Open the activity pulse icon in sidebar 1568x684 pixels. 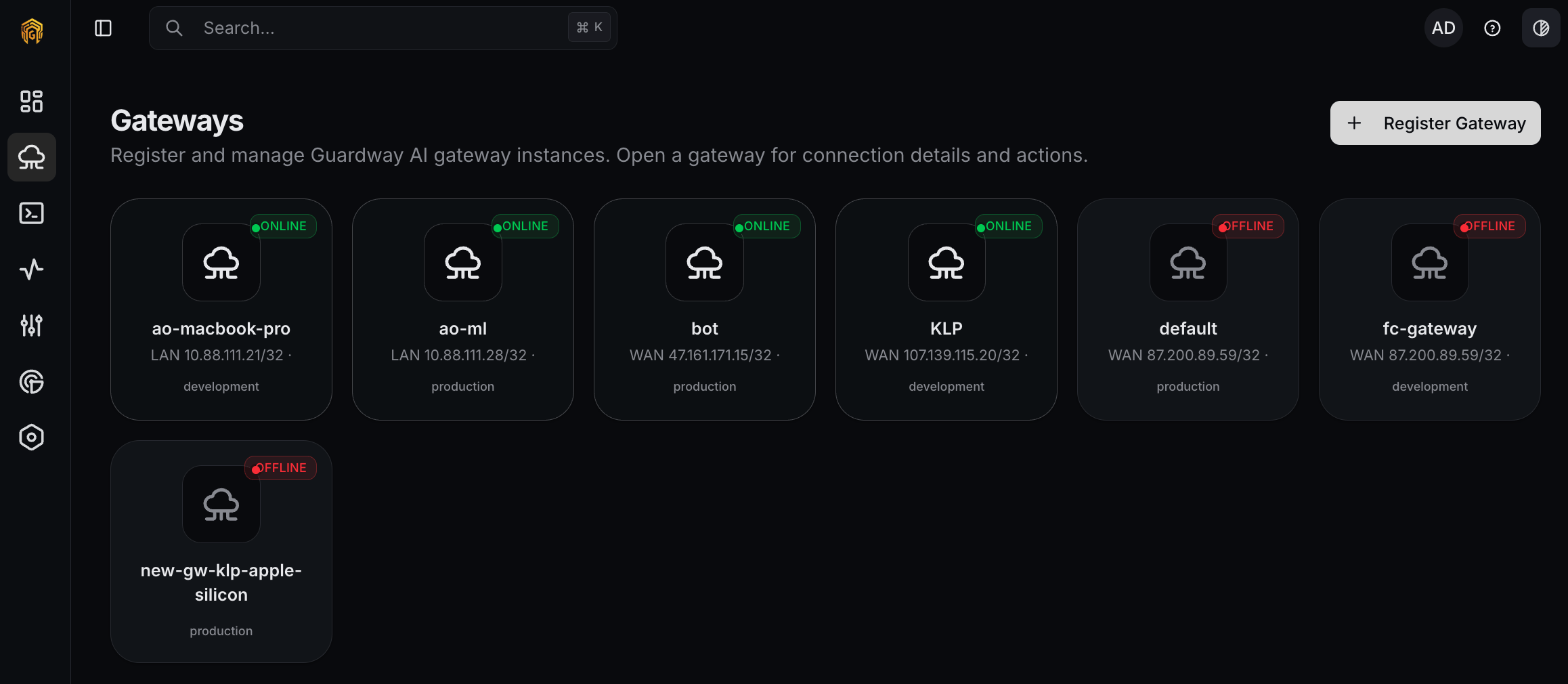31,270
